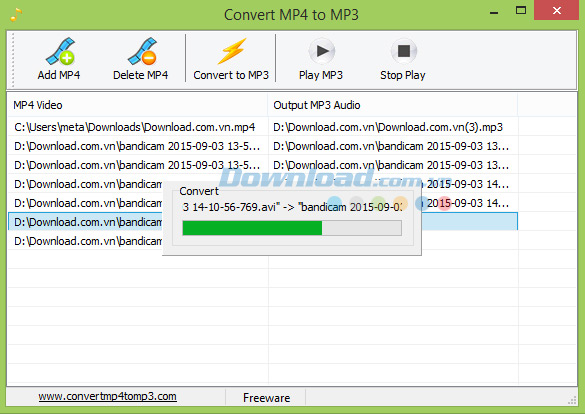This screenshot has height=414, width=585.
Task: Select the second row's bandicam 2015-09-03 13-5... video
Action: click(x=137, y=146)
